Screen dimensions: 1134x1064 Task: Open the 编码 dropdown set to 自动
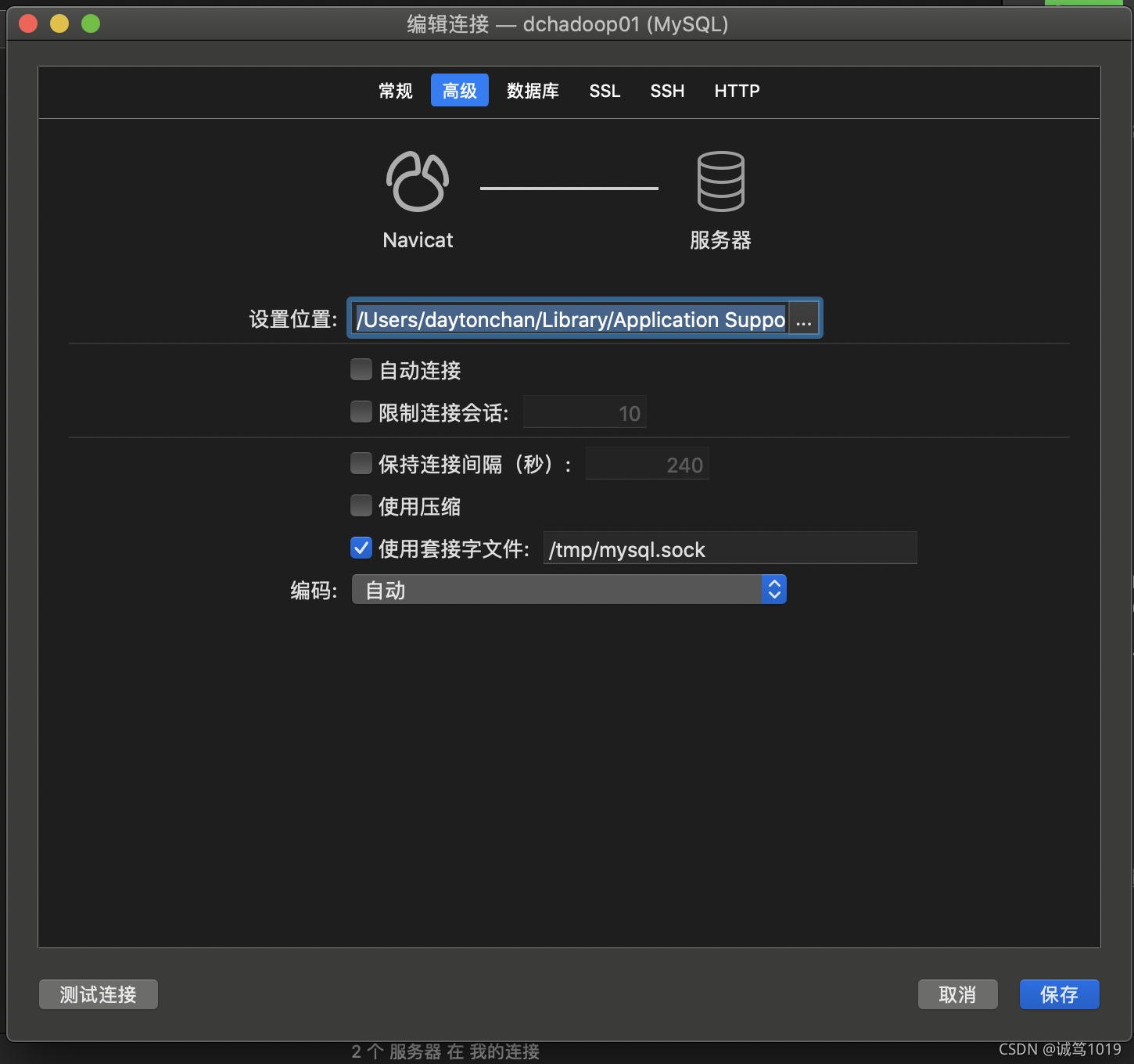(x=569, y=590)
